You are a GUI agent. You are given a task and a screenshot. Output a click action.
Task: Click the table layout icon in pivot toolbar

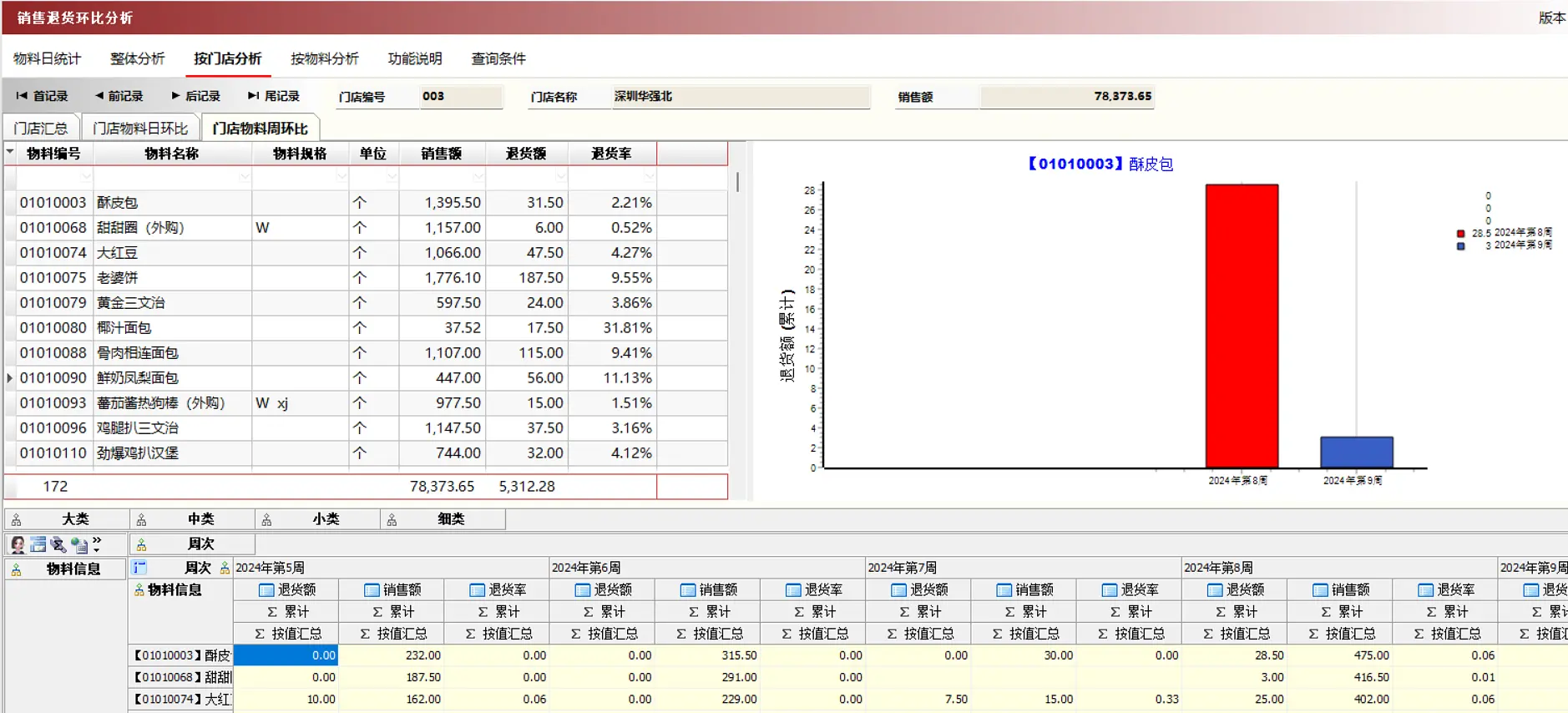point(38,544)
